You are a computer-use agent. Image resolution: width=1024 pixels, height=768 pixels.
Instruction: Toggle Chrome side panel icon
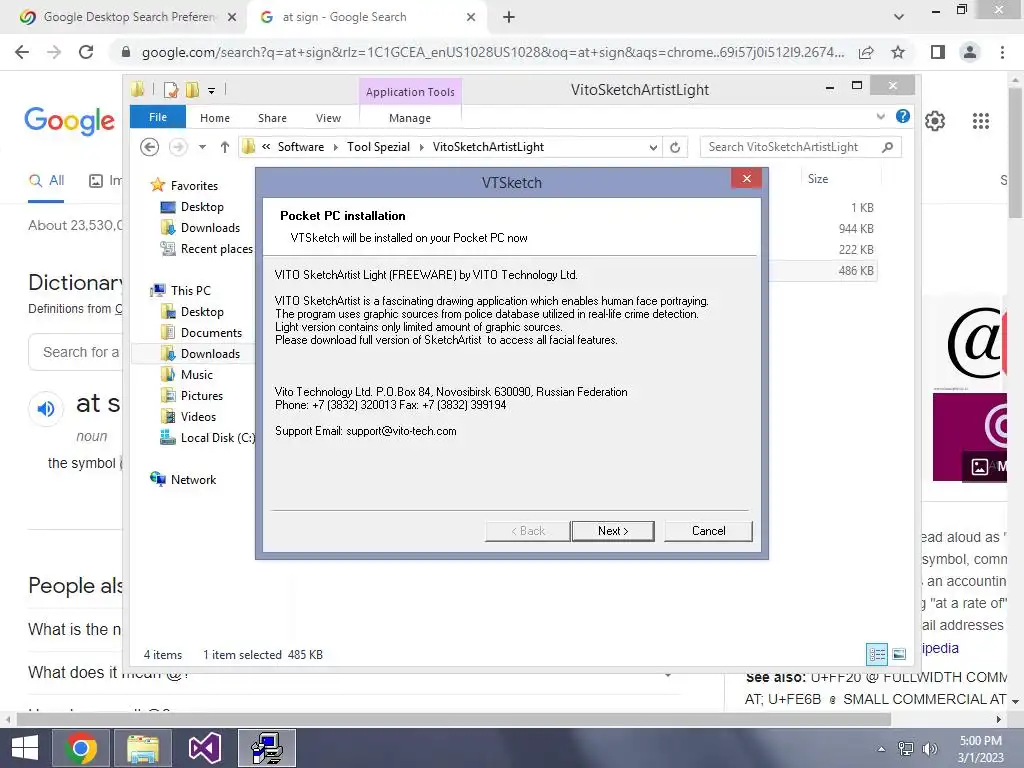(938, 52)
